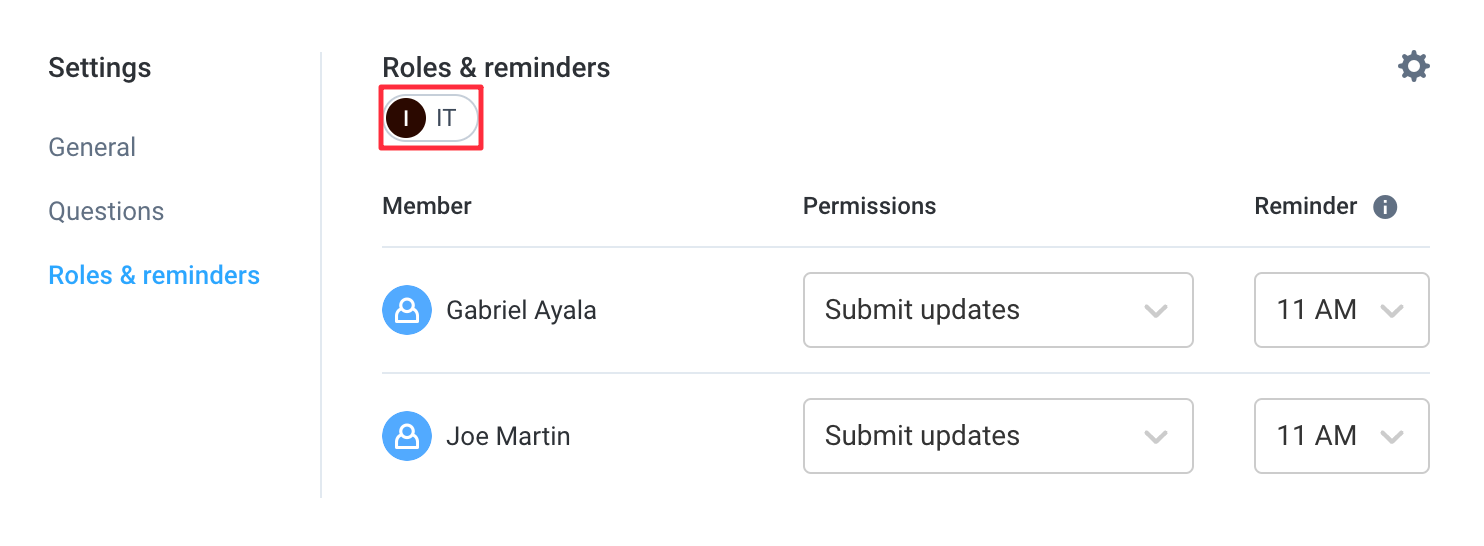Screen dimensions: 1484x546
Task: Click the Gabriel Ayala member name
Action: 521,310
